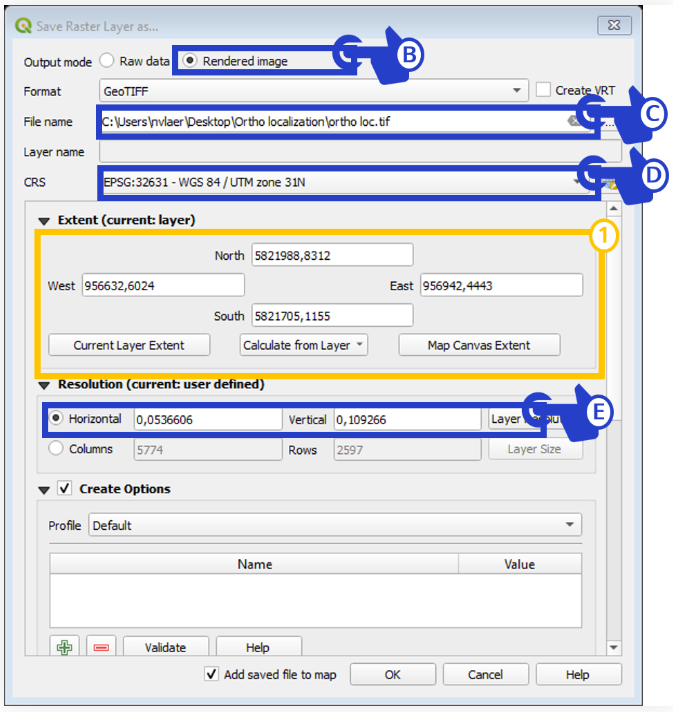Open the Format dropdown showing GeoTIFF
Image resolution: width=673 pixels, height=712 pixels.
tap(313, 91)
